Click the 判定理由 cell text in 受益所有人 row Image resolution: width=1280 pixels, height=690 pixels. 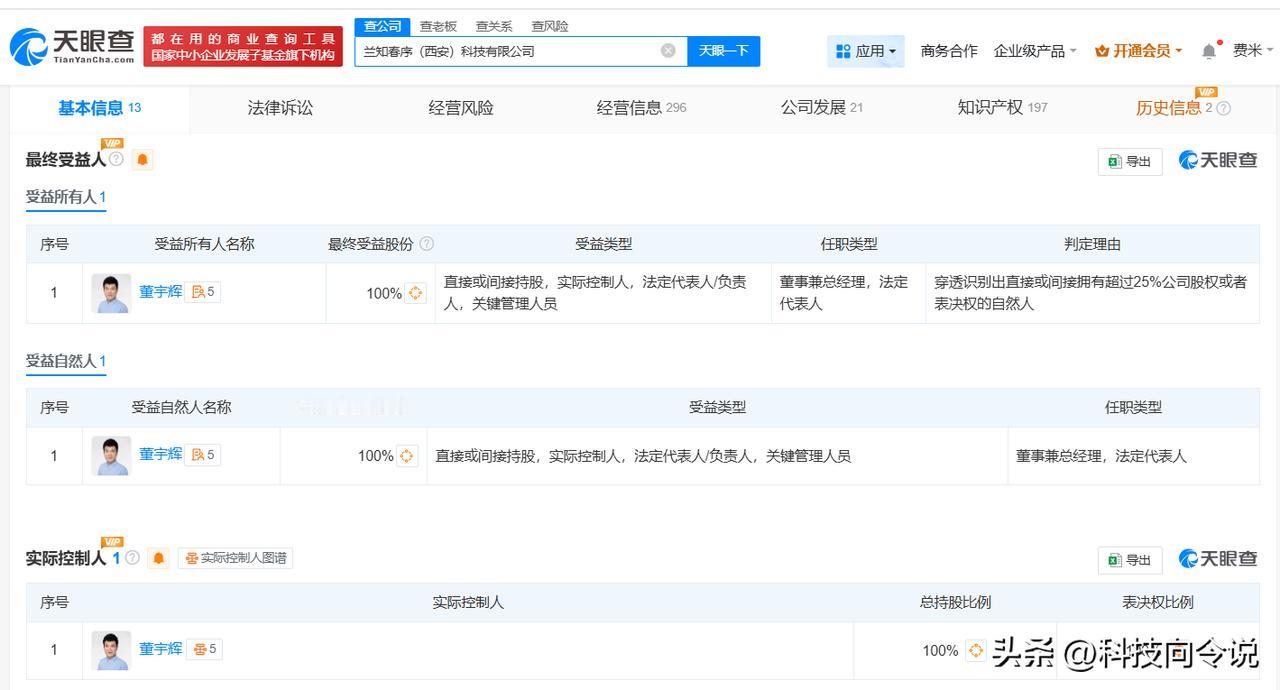click(x=1091, y=293)
